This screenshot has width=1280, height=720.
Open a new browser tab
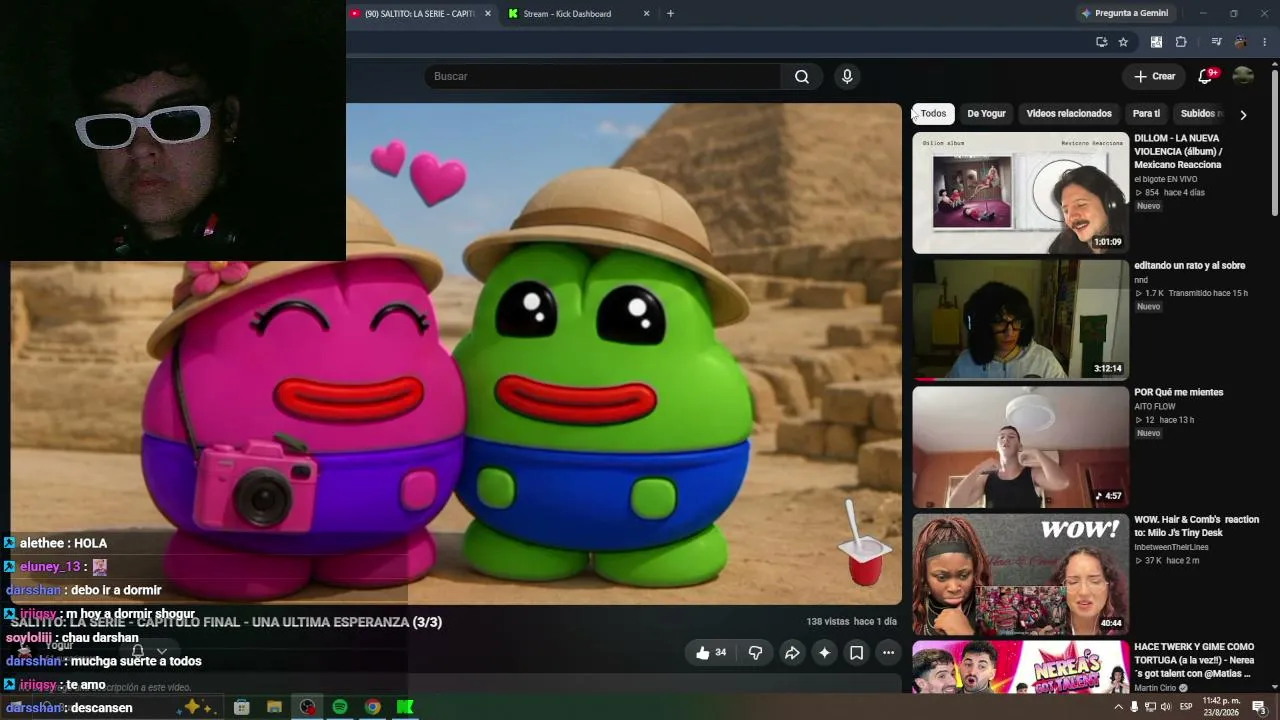670,14
